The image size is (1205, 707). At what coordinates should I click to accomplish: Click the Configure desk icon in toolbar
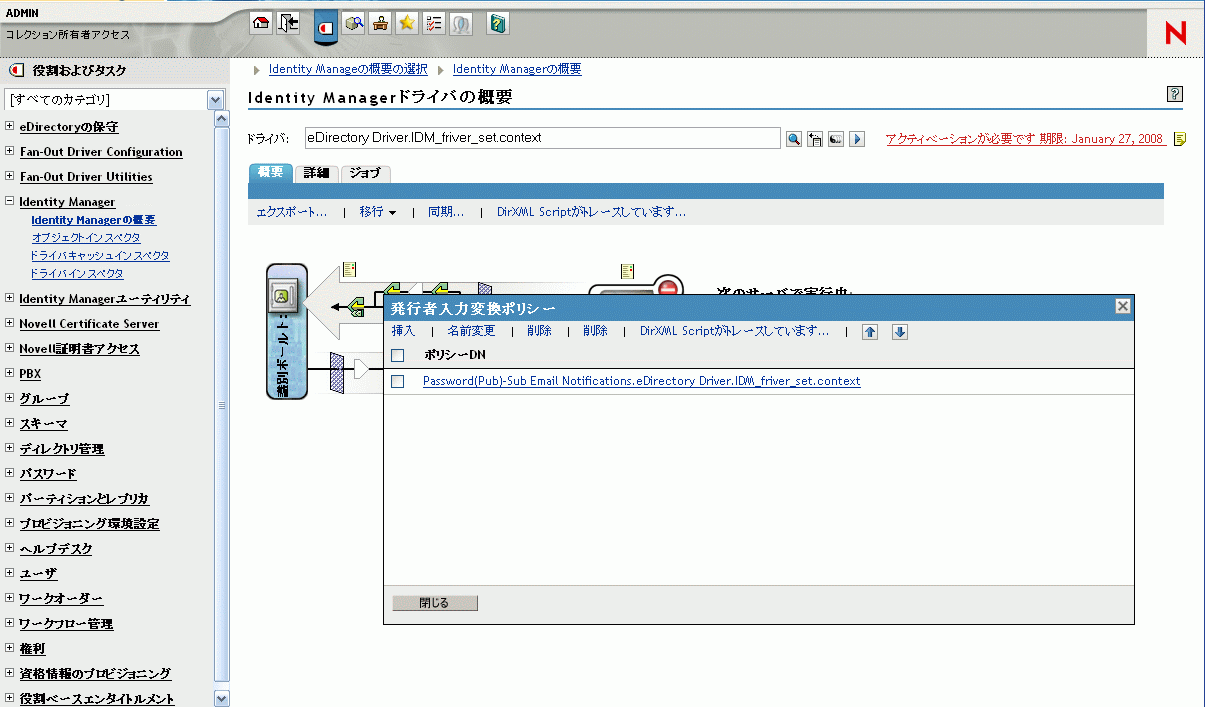tap(380, 24)
